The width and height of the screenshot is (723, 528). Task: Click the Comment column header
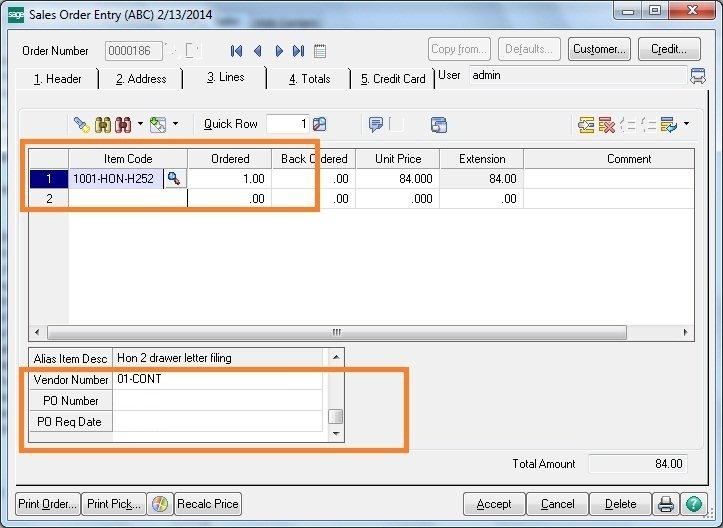click(x=609, y=159)
